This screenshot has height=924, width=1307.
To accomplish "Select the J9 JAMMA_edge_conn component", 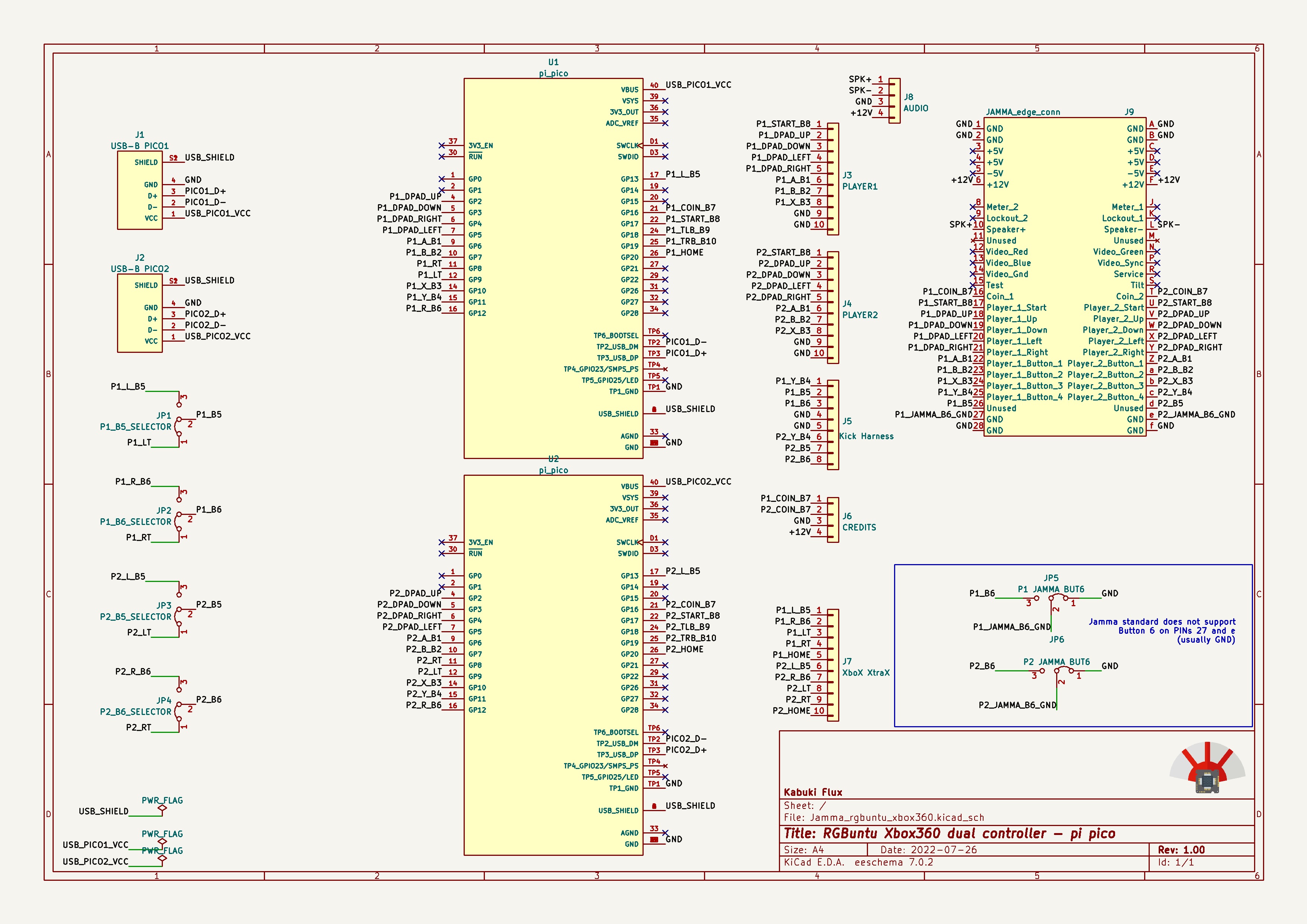I will (x=1064, y=277).
